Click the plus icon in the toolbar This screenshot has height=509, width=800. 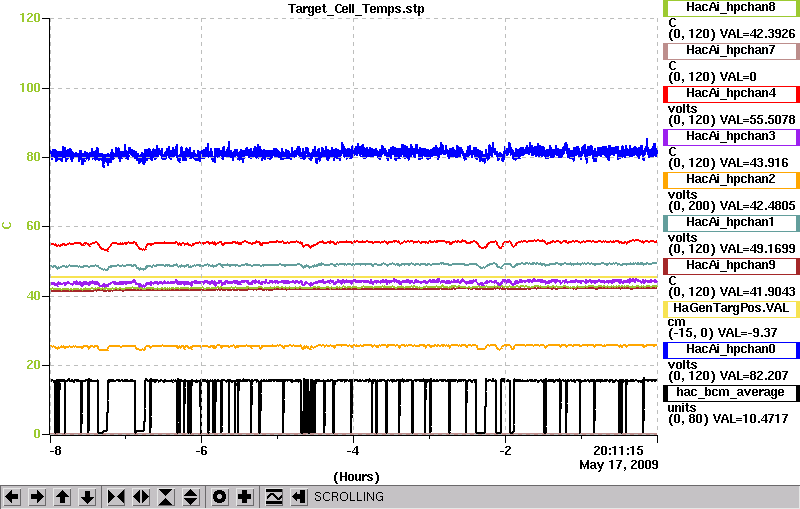click(x=245, y=496)
